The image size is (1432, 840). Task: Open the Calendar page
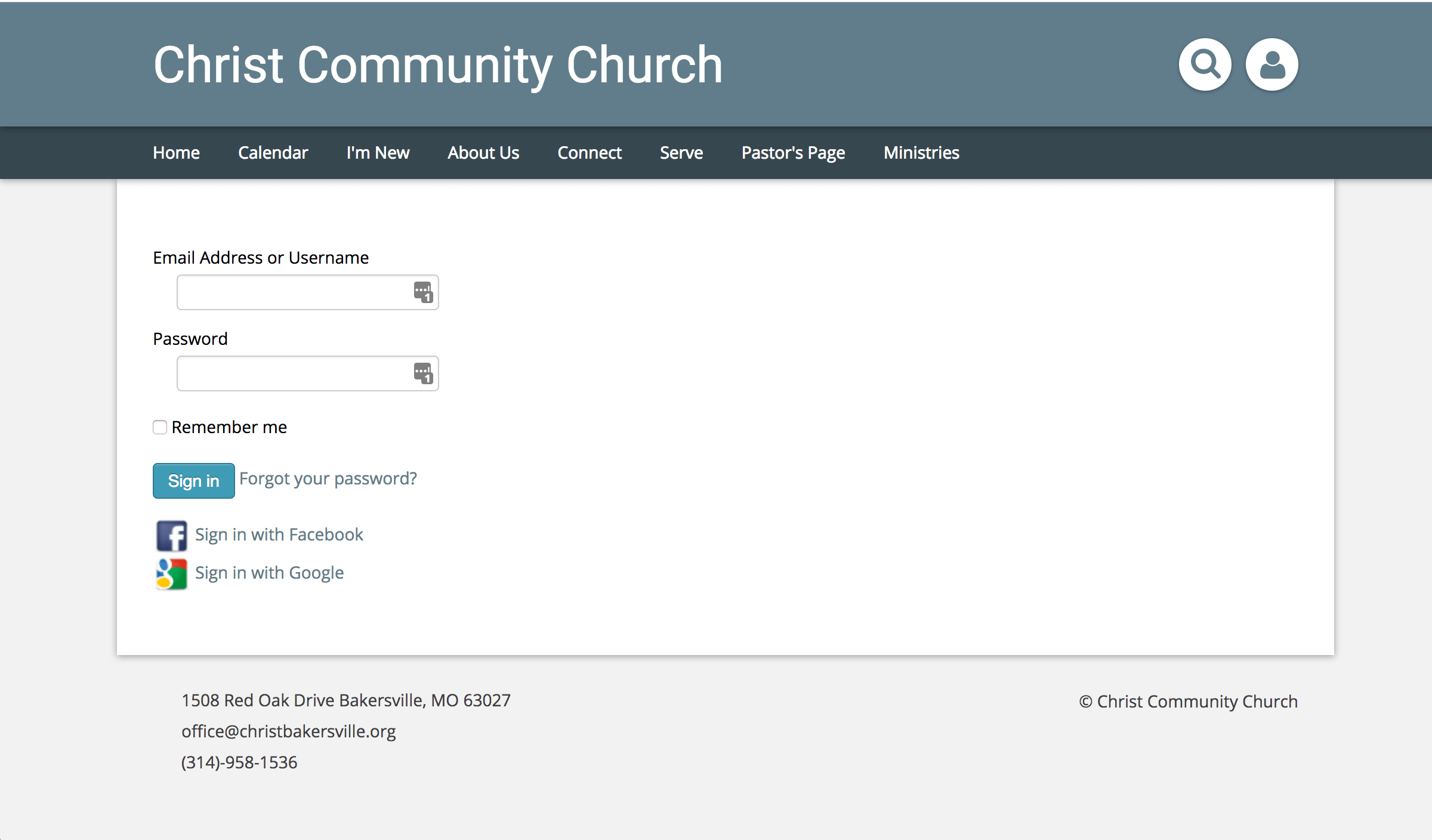pos(273,153)
